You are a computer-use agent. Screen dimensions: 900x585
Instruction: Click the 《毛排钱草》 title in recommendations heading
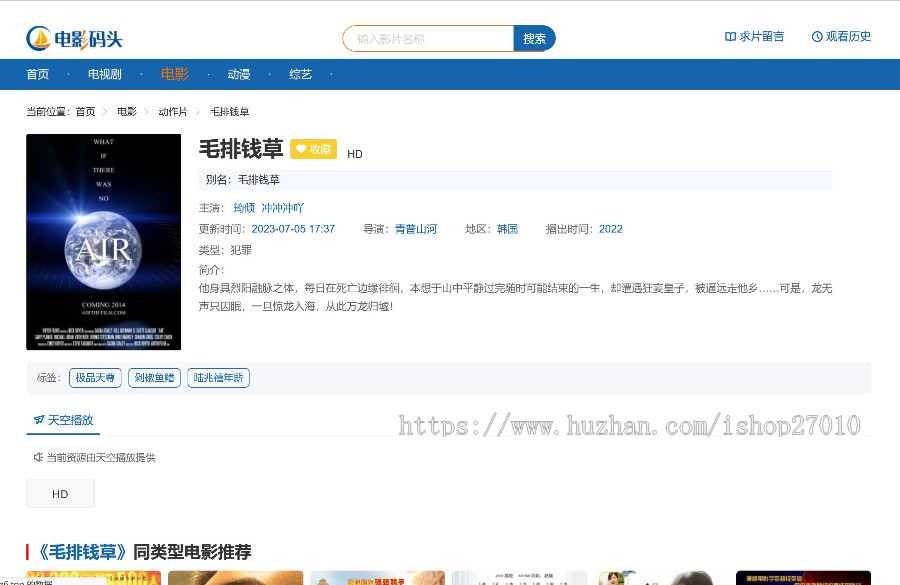coord(82,552)
